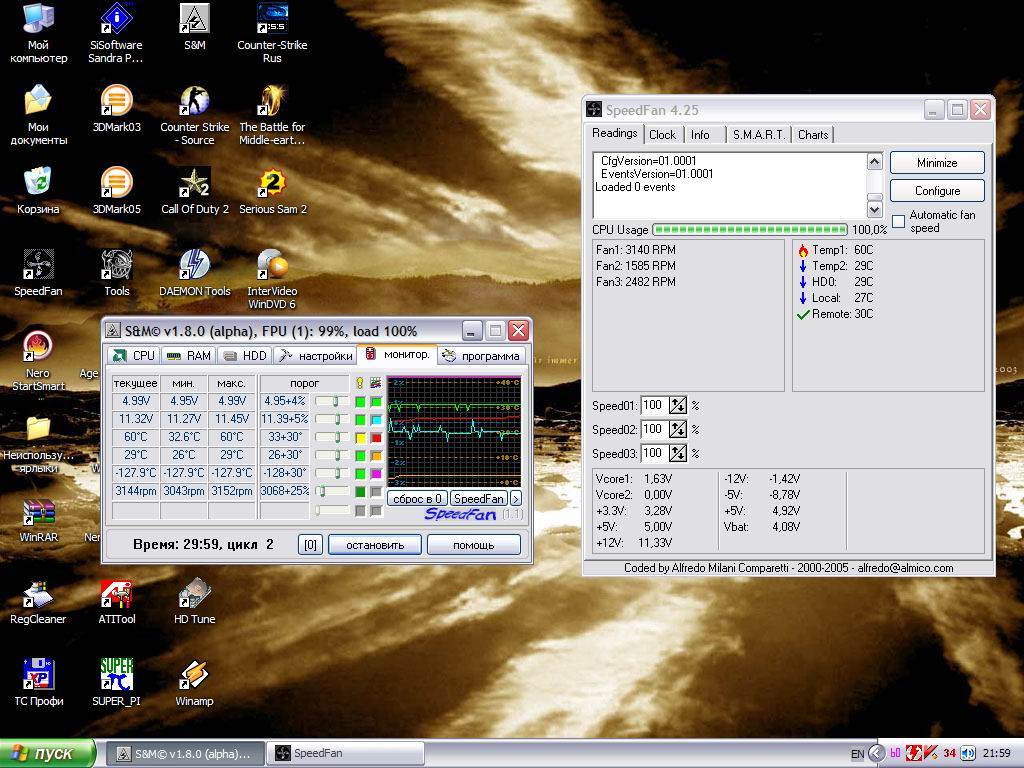
Task: Click the threshold slider for the 4.95+4% row
Action: [x=332, y=401]
